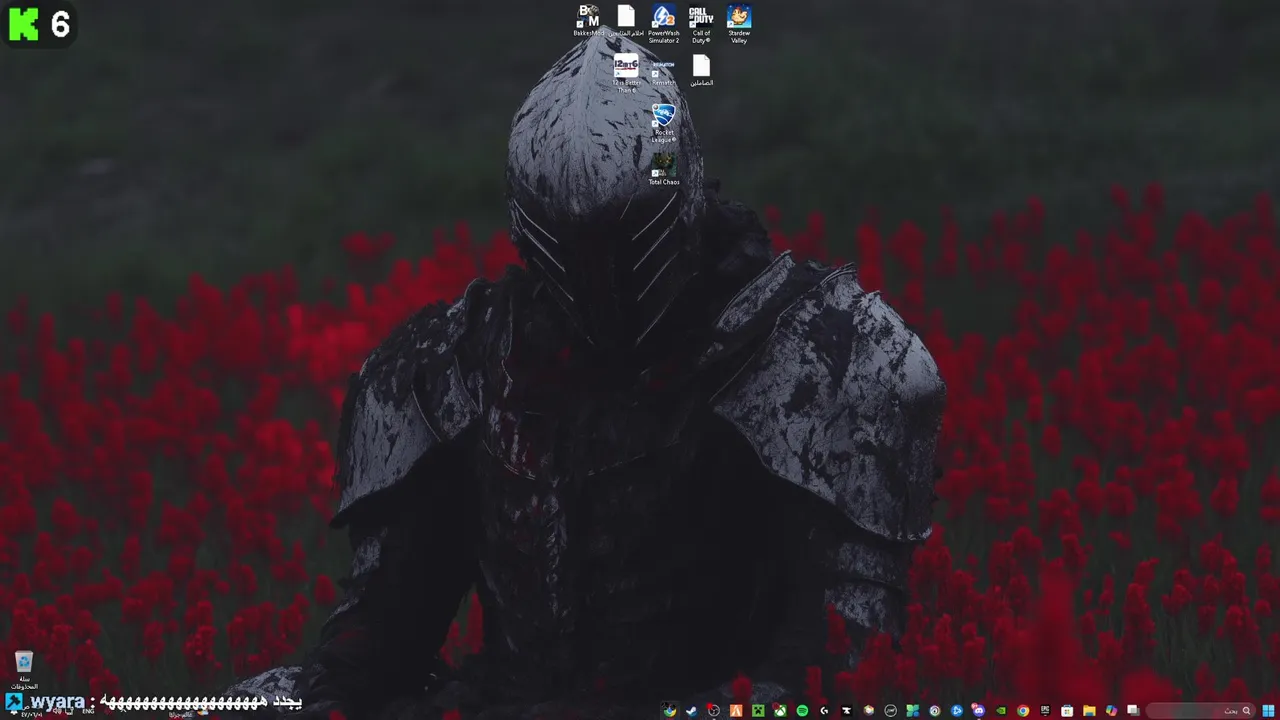Viewport: 1280px width, 720px height.
Task: Select the 12 is Better Than 6 shortcut
Action: [626, 73]
